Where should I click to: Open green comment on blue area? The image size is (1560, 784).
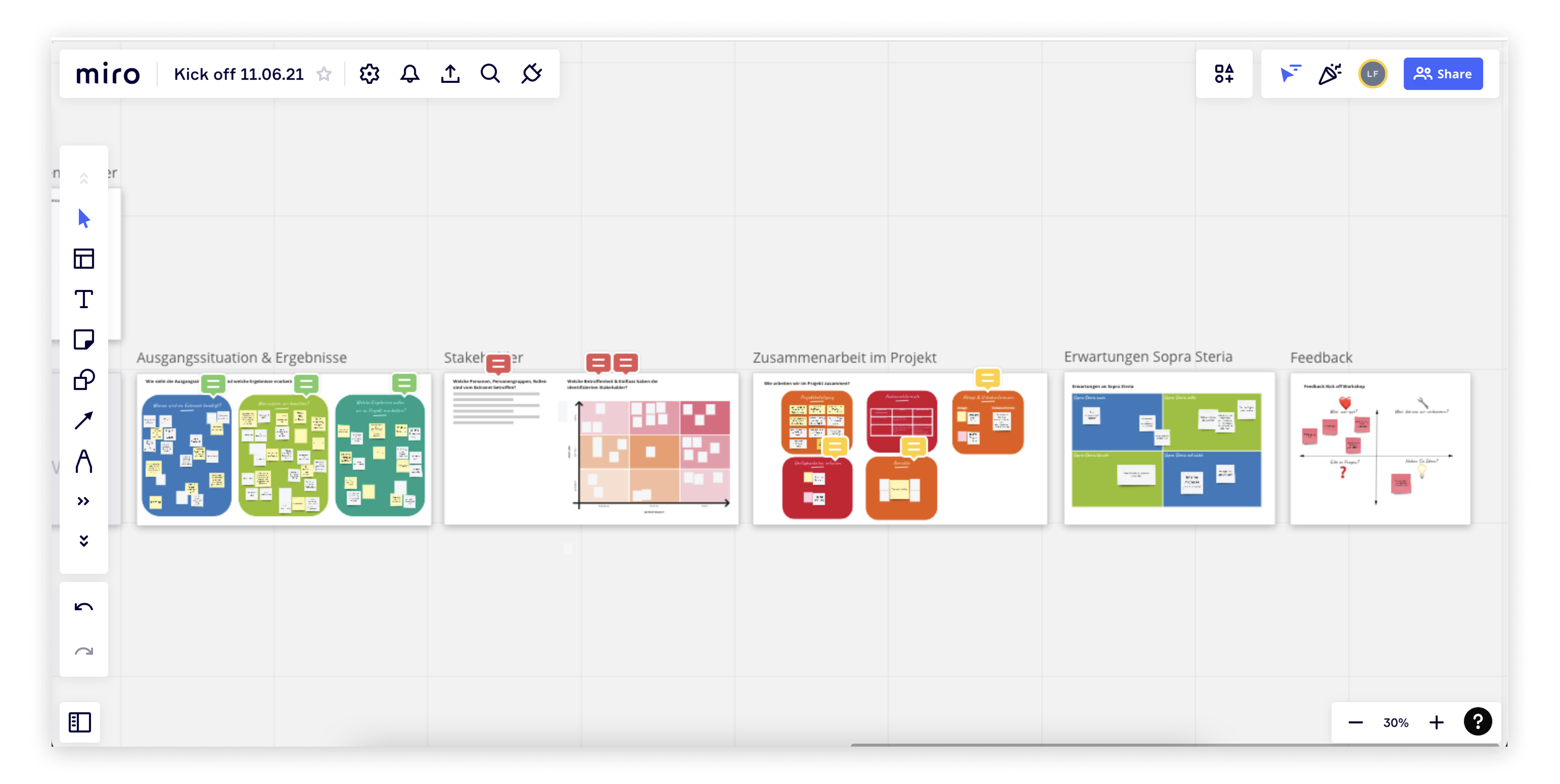pyautogui.click(x=213, y=384)
